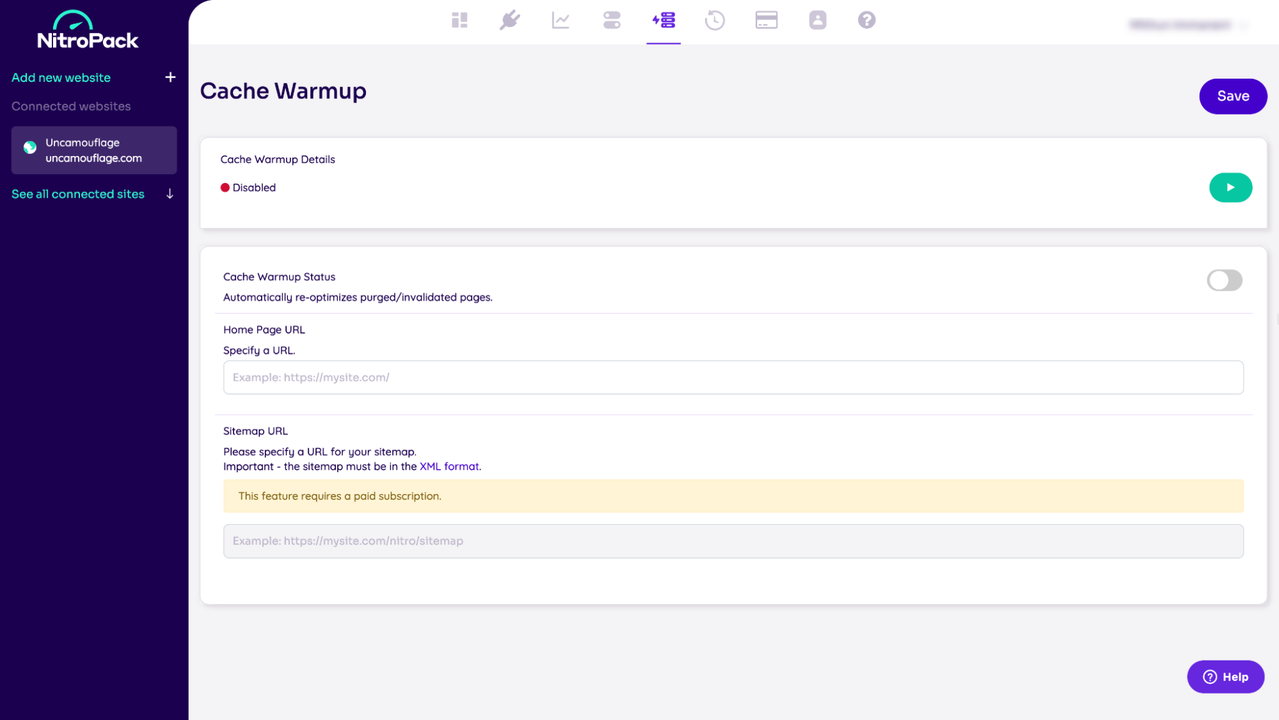The height and width of the screenshot is (720, 1279).
Task: Expand the user account dropdown menu
Action: pyautogui.click(x=1188, y=24)
